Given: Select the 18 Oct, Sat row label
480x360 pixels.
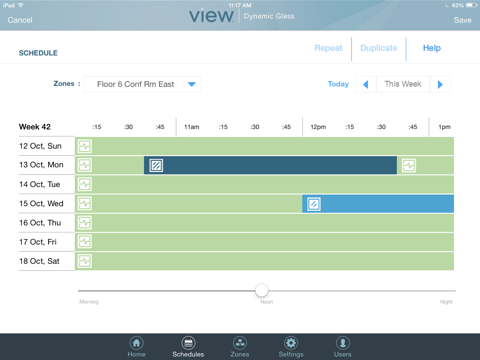Looking at the screenshot, I should click(x=39, y=261).
